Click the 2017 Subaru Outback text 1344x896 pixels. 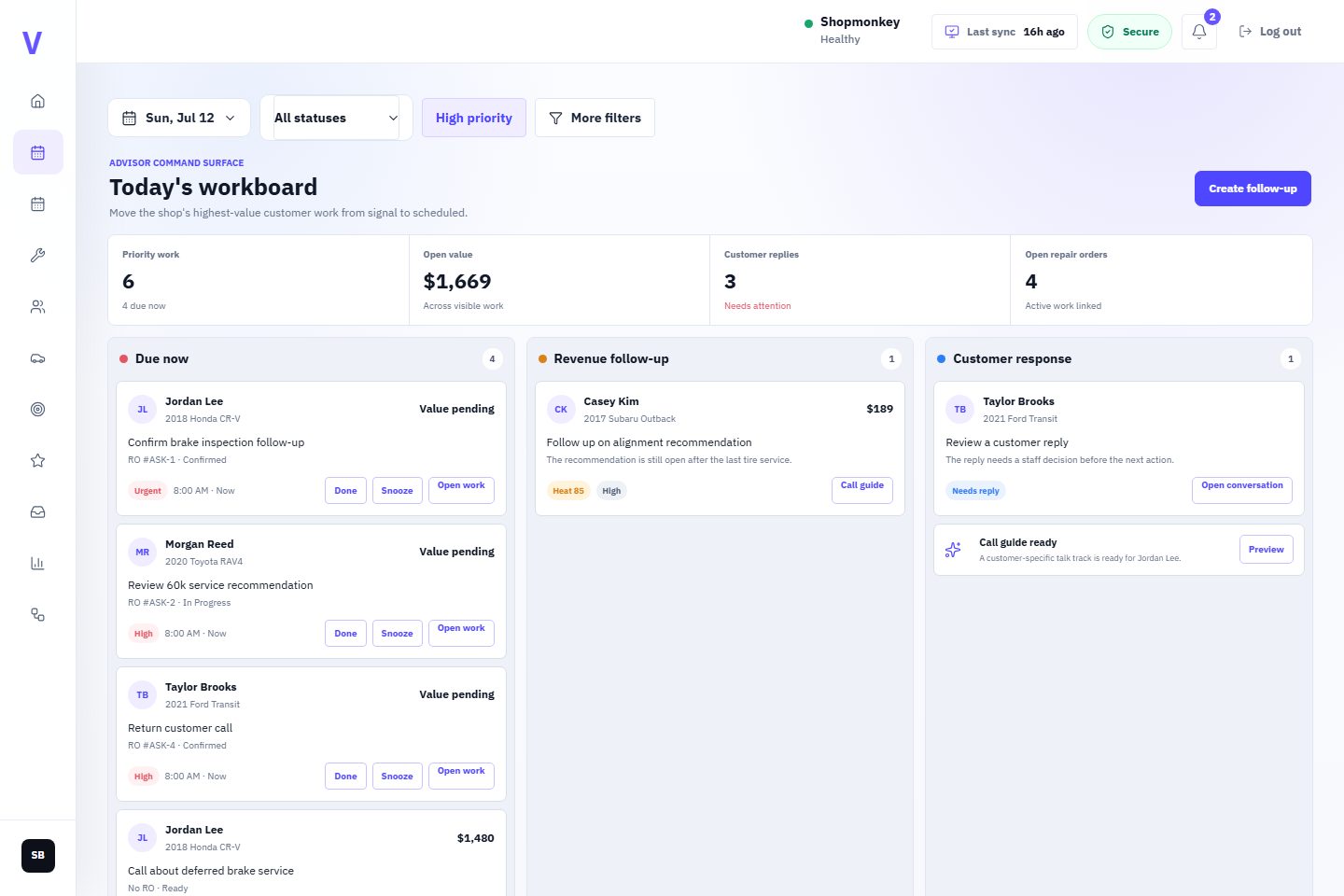629,419
